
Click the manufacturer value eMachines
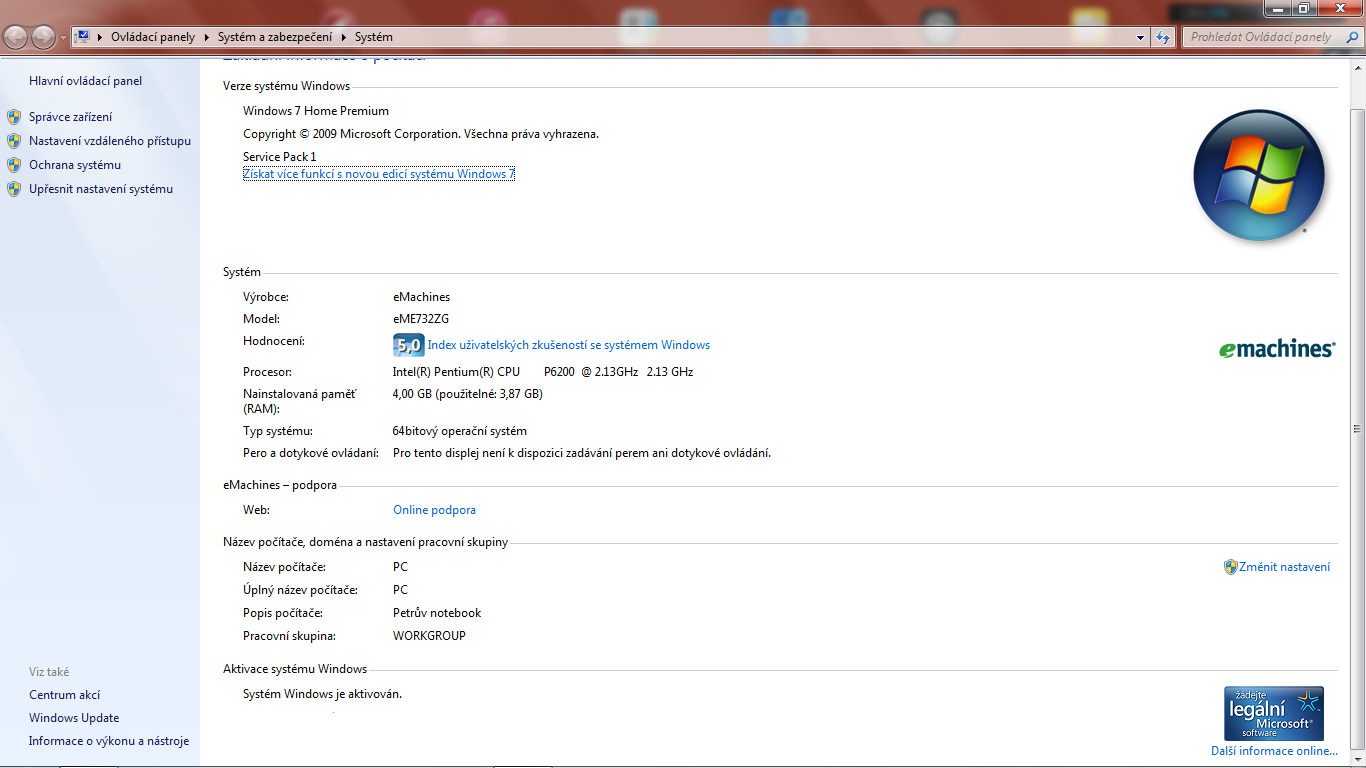(422, 297)
